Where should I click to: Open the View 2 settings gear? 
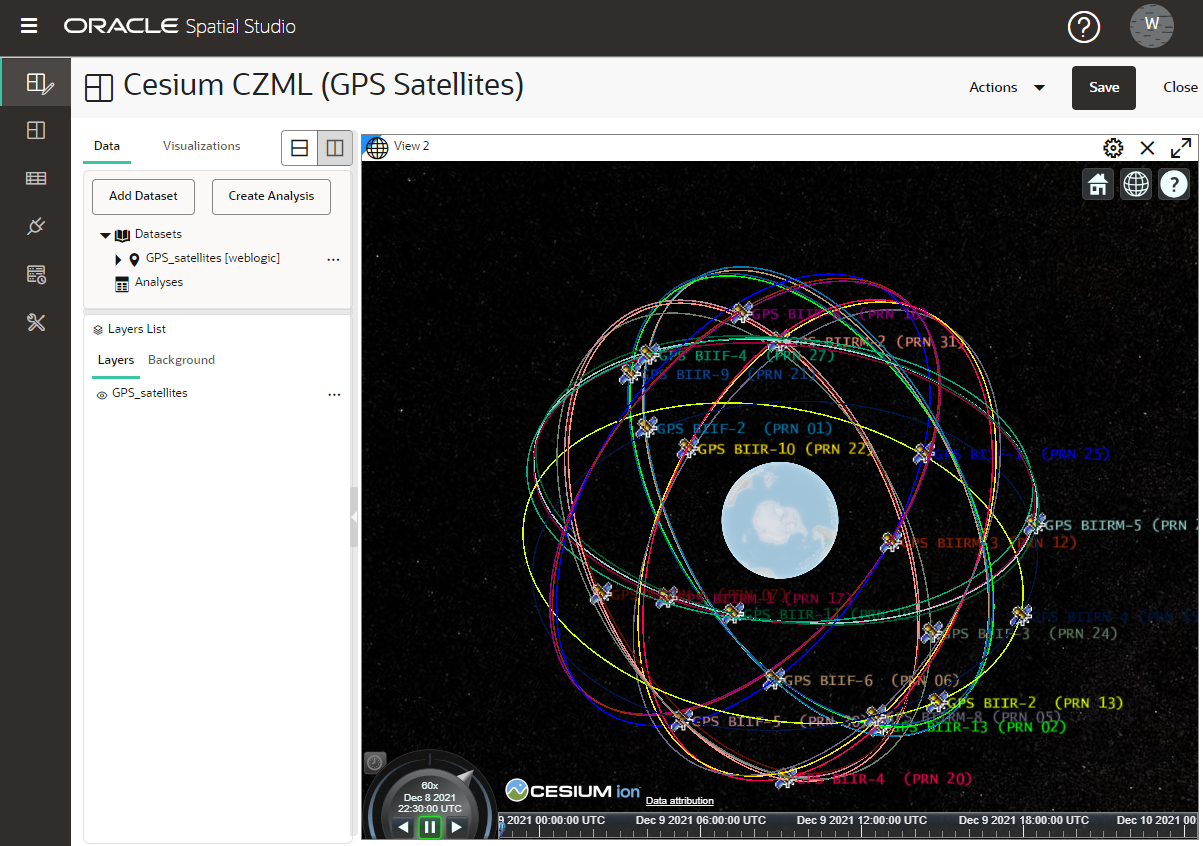pos(1113,147)
